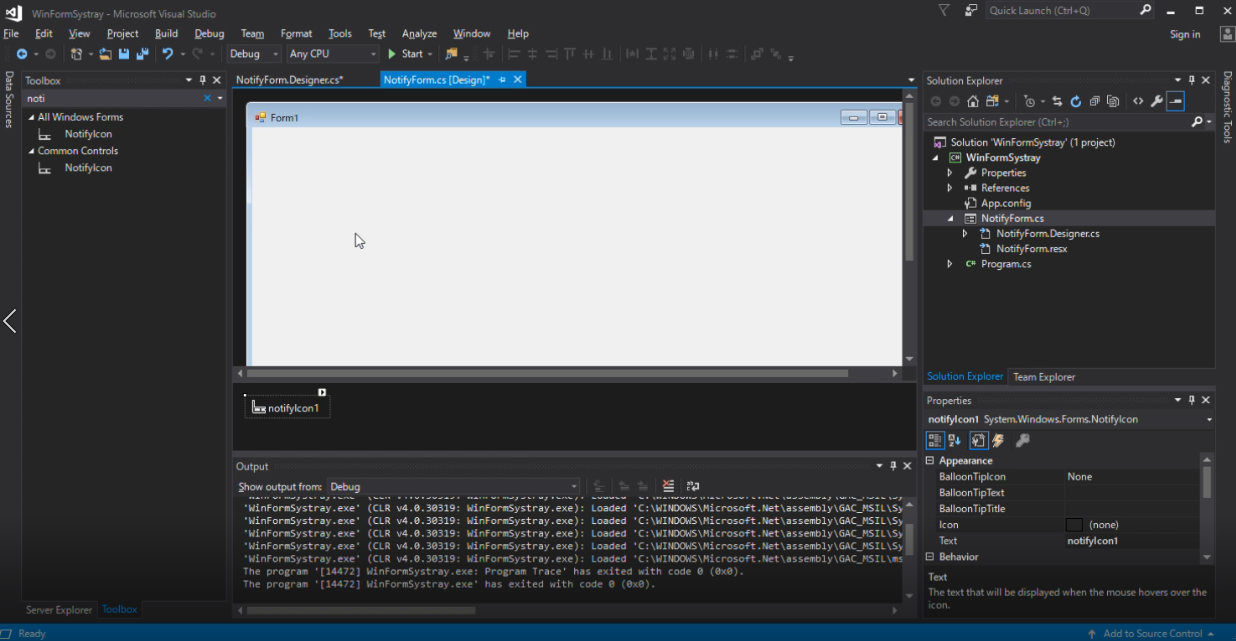Toggle Alphabetical sort in Properties panel
1236x641 pixels.
coord(954,440)
